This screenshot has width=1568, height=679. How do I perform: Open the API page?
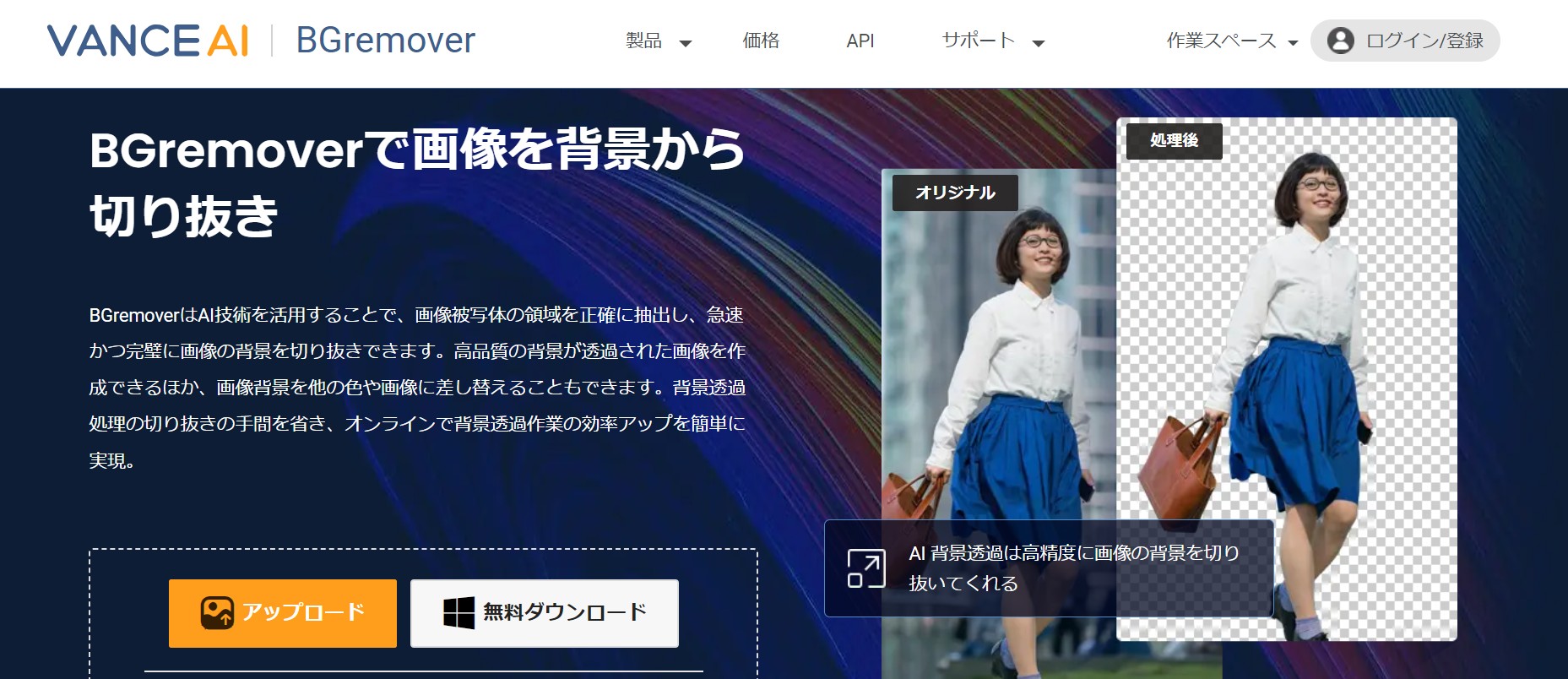860,41
